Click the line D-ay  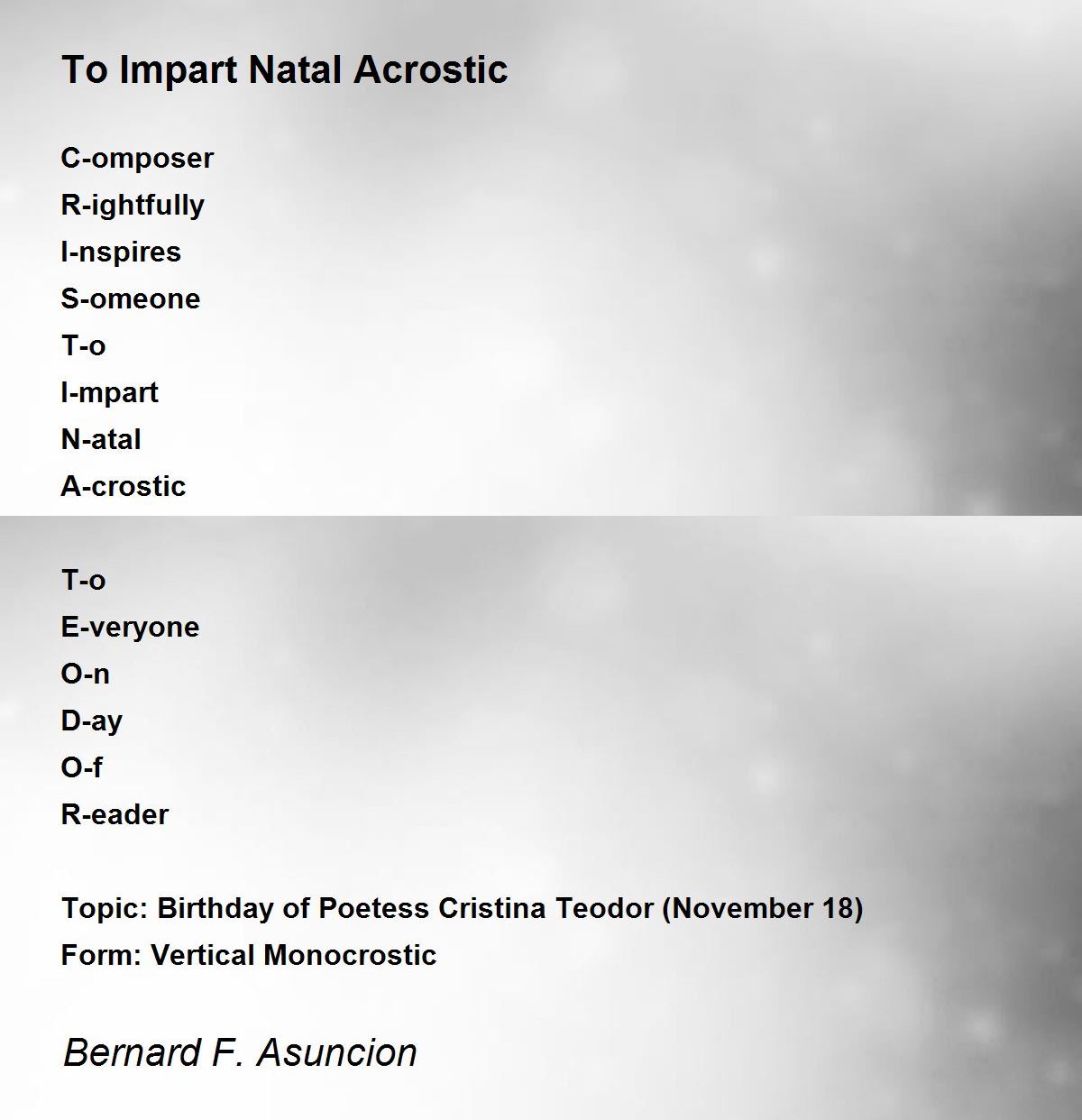(x=92, y=721)
